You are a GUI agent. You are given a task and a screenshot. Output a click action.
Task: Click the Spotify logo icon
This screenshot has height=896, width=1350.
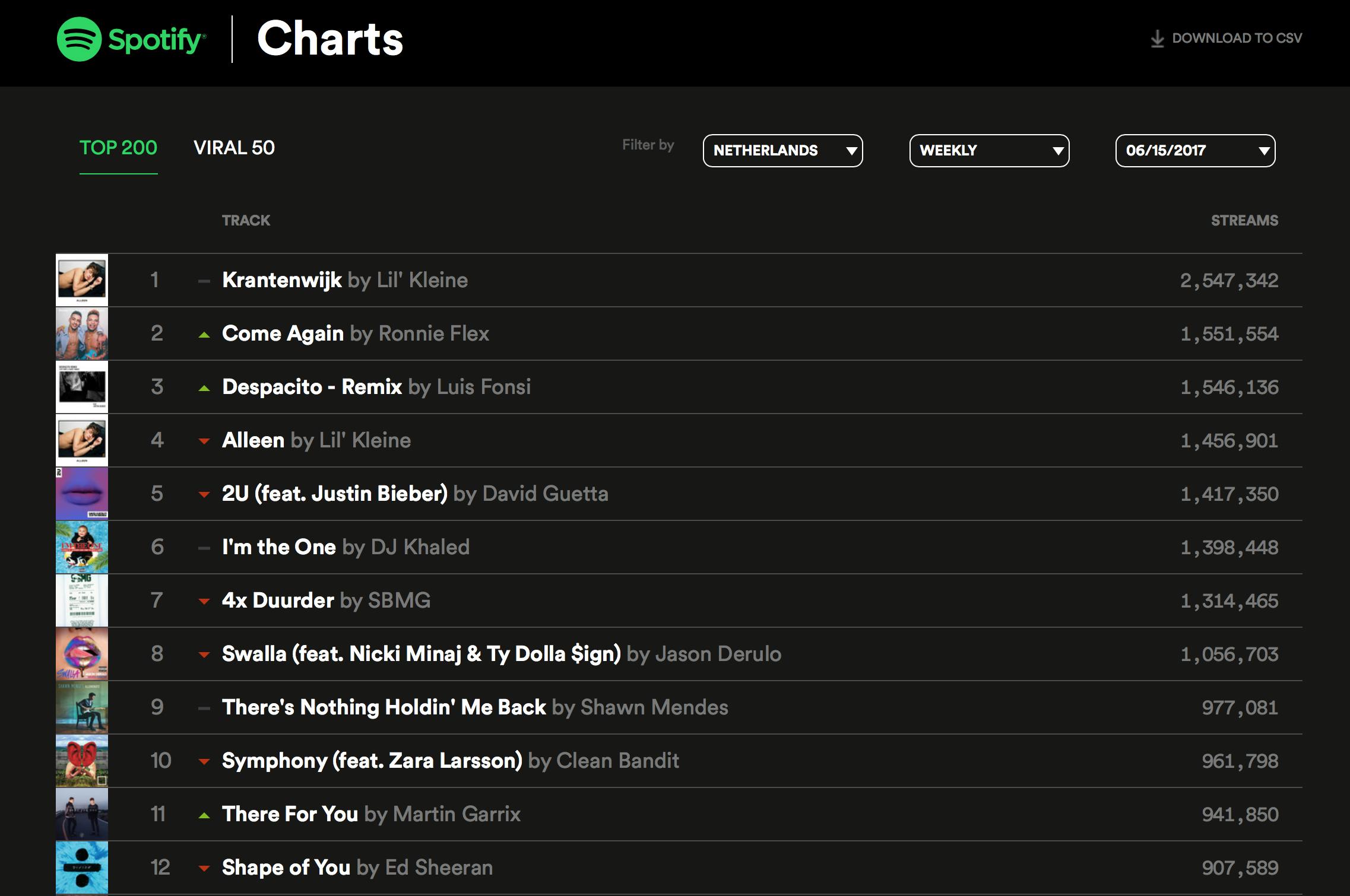(x=79, y=39)
